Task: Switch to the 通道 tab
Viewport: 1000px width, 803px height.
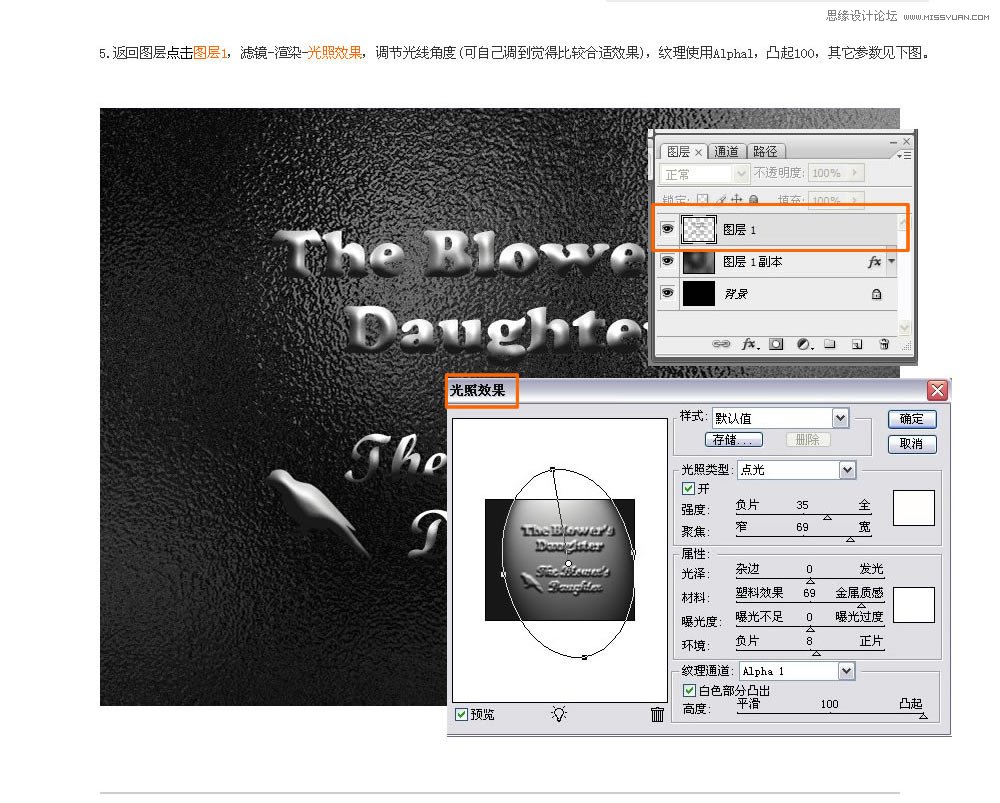Action: [726, 151]
